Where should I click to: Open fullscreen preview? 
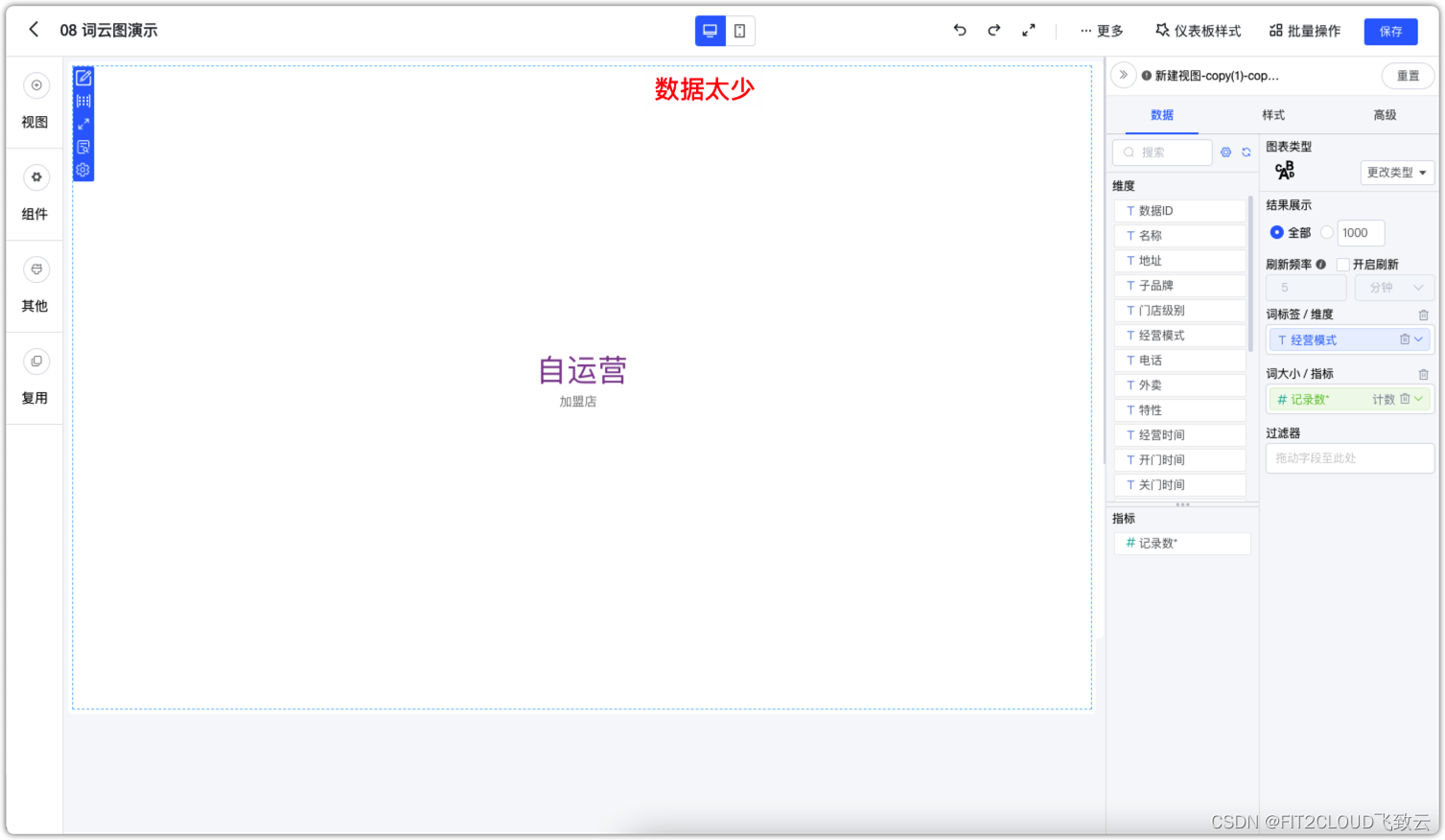tap(1029, 31)
